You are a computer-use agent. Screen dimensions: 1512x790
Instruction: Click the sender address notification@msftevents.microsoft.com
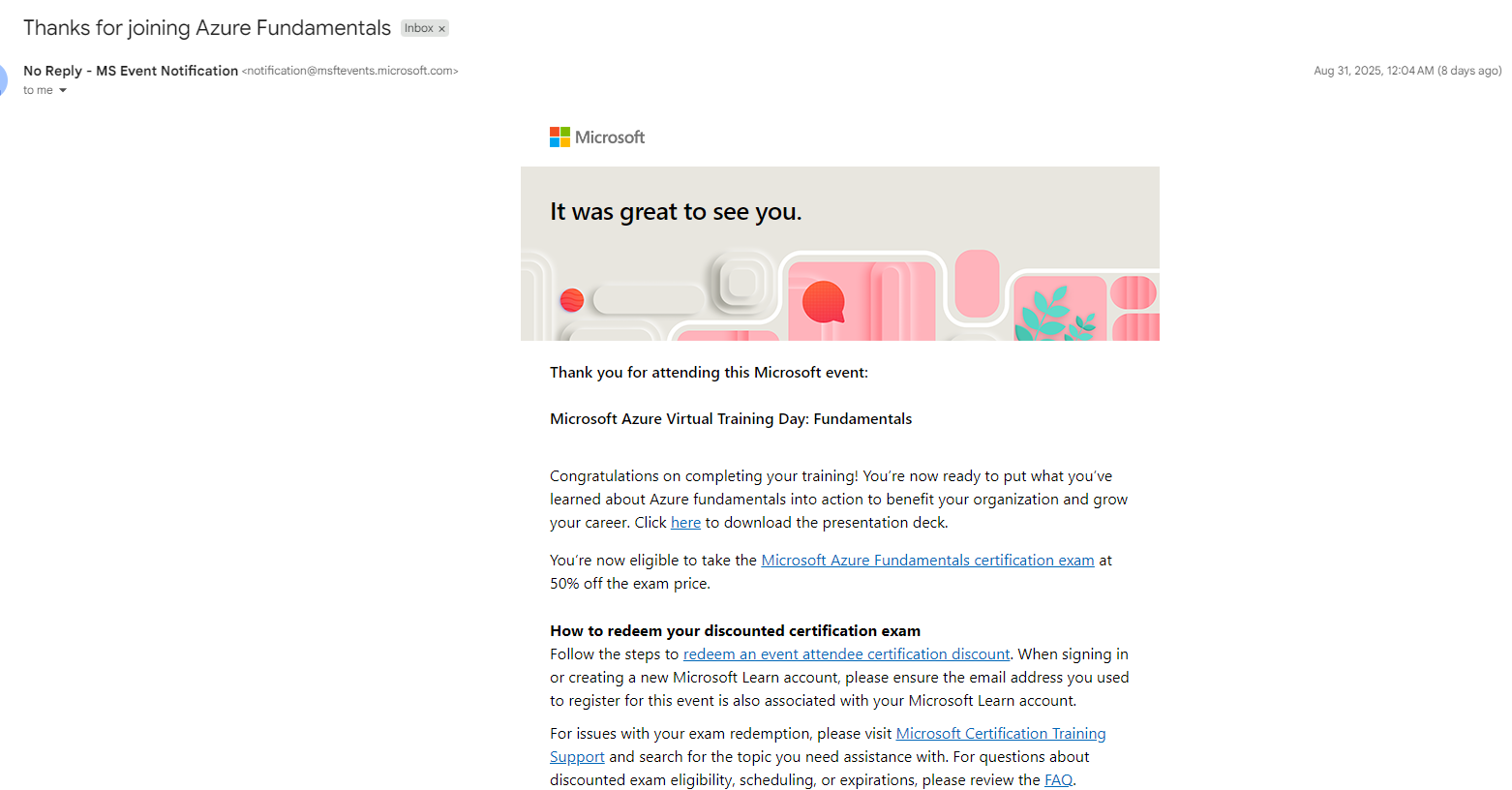click(350, 71)
